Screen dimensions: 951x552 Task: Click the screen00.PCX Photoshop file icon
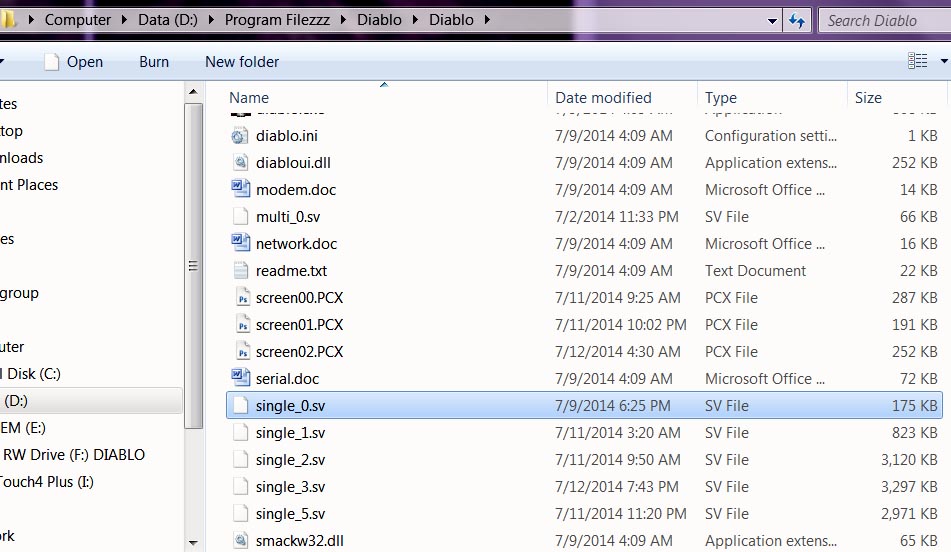pyautogui.click(x=241, y=298)
